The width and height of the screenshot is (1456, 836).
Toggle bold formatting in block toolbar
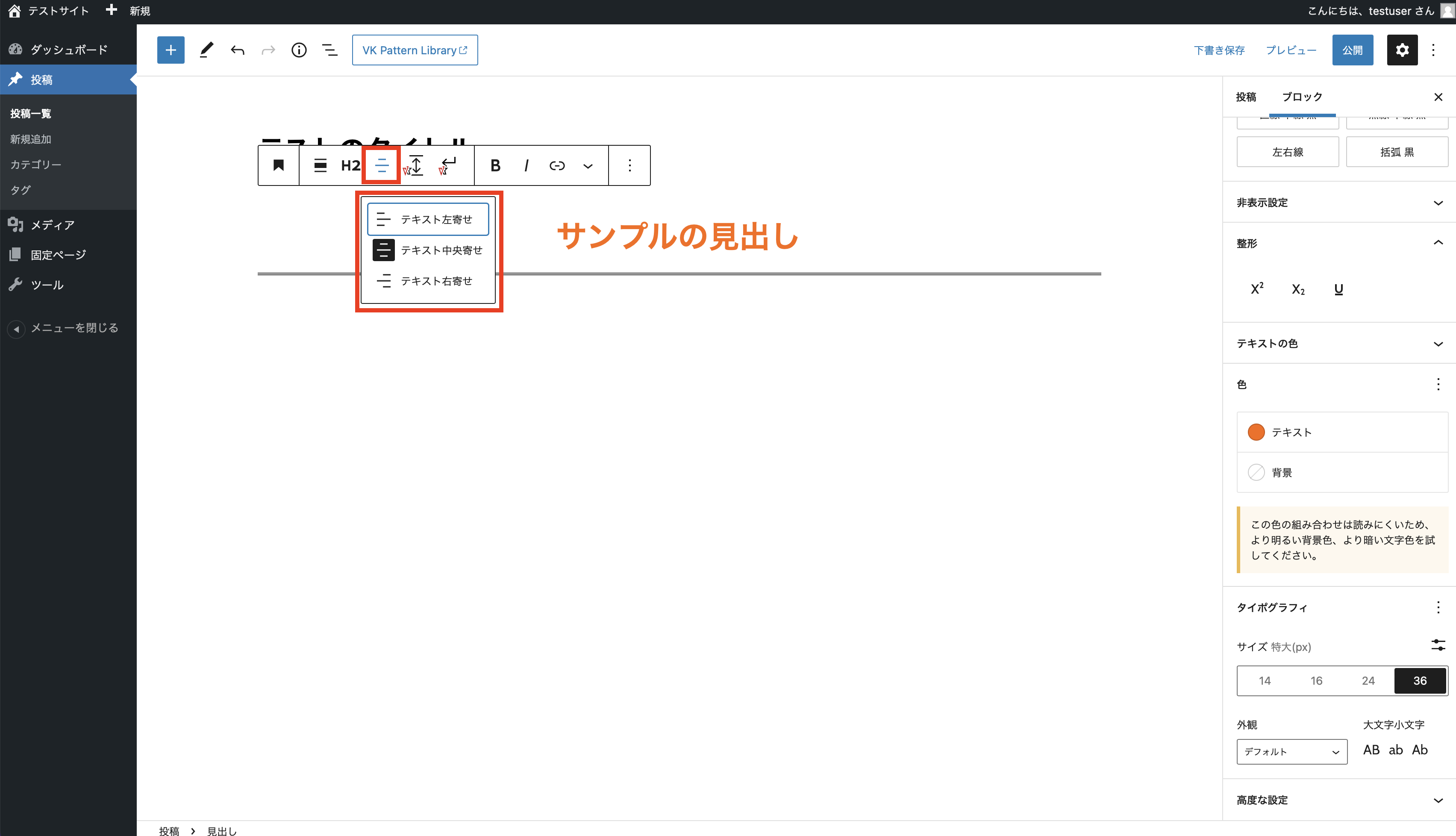click(x=495, y=165)
